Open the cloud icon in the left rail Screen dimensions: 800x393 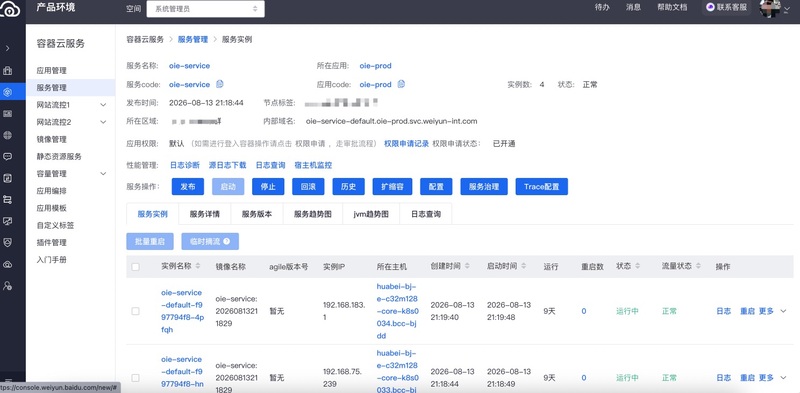[7, 264]
